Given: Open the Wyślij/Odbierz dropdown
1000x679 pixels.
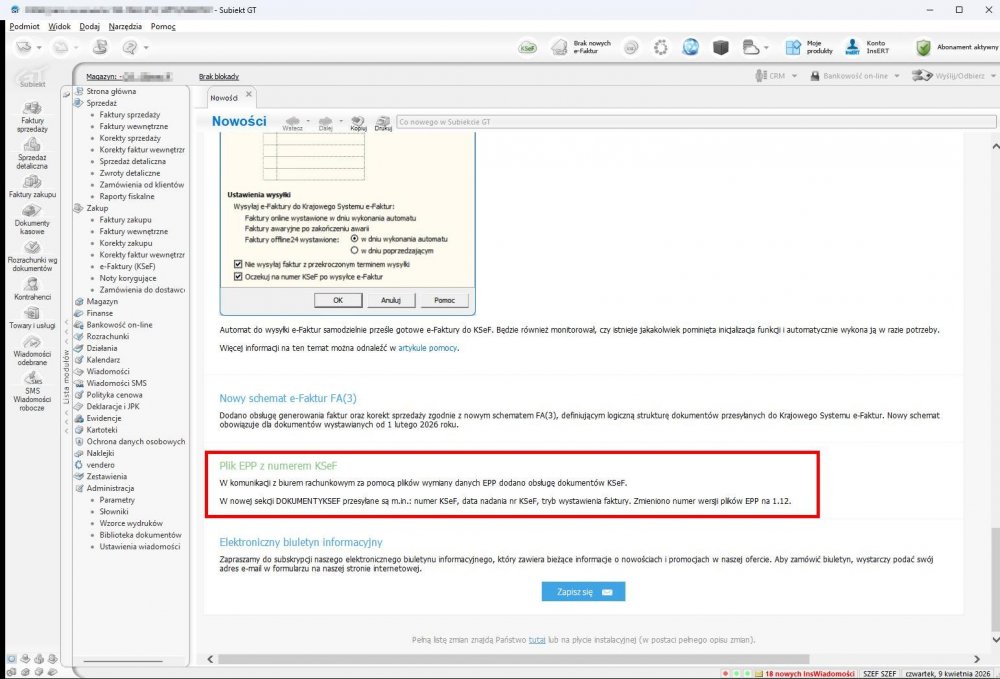Looking at the screenshot, I should click(953, 76).
